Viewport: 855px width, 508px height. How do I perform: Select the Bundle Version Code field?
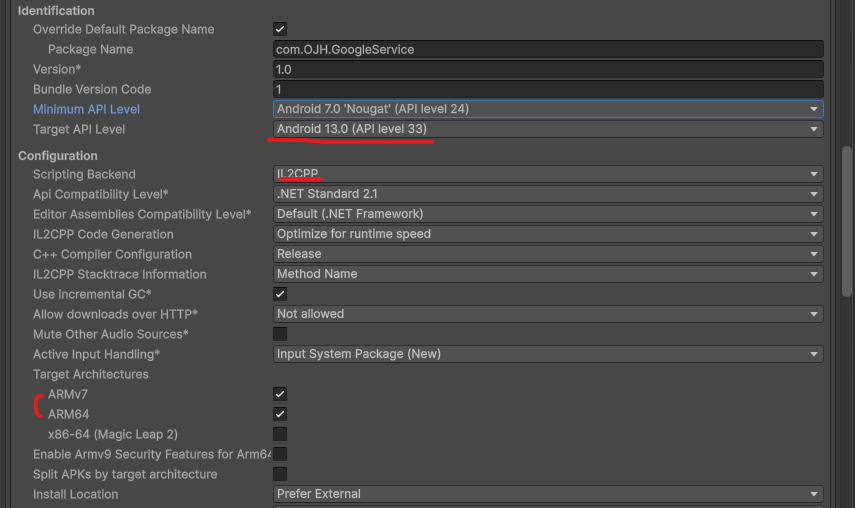pyautogui.click(x=548, y=89)
